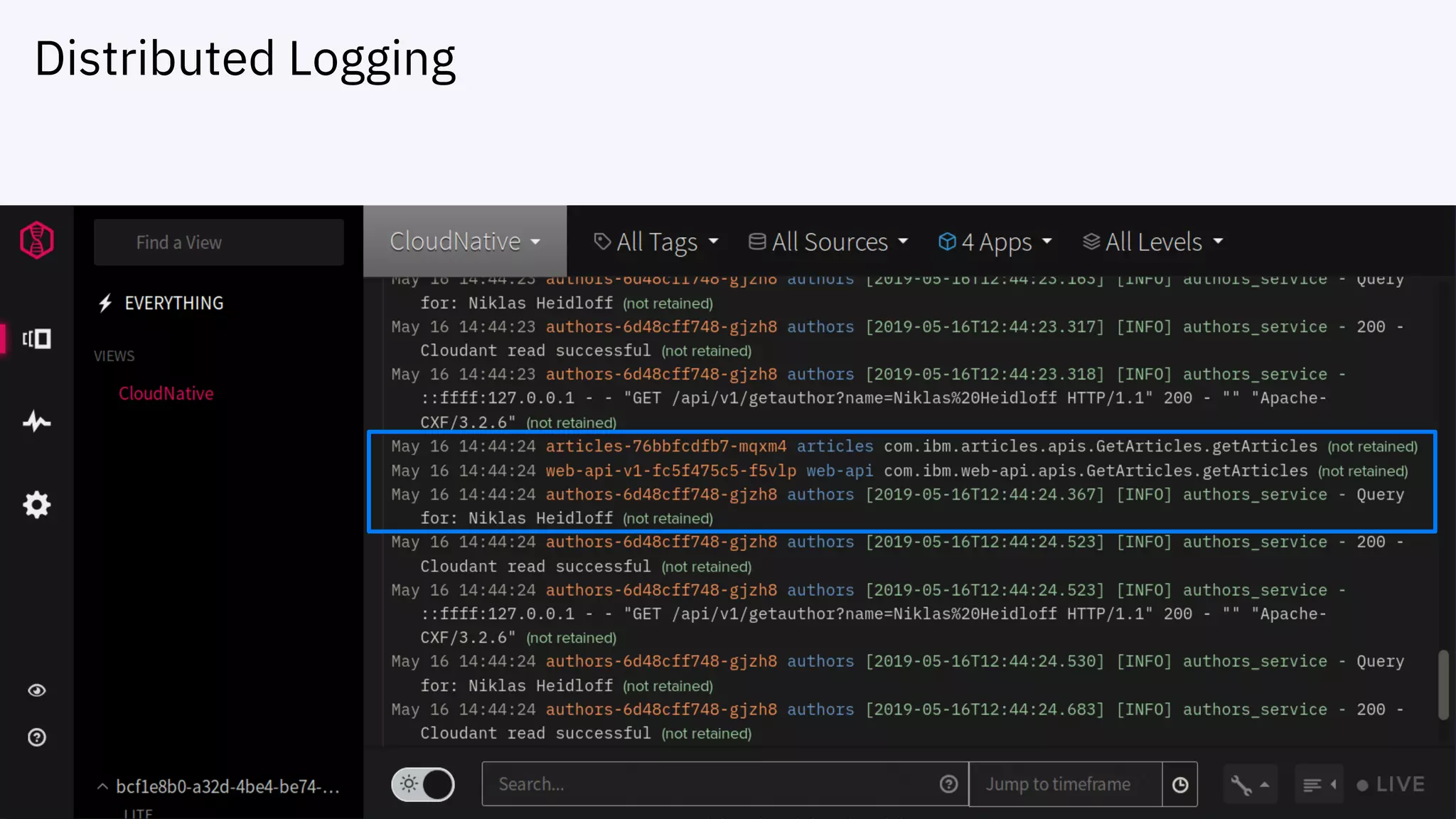Expand the bcf1e8b0 account chevron
Viewport: 1456px width, 819px height.
tap(102, 786)
